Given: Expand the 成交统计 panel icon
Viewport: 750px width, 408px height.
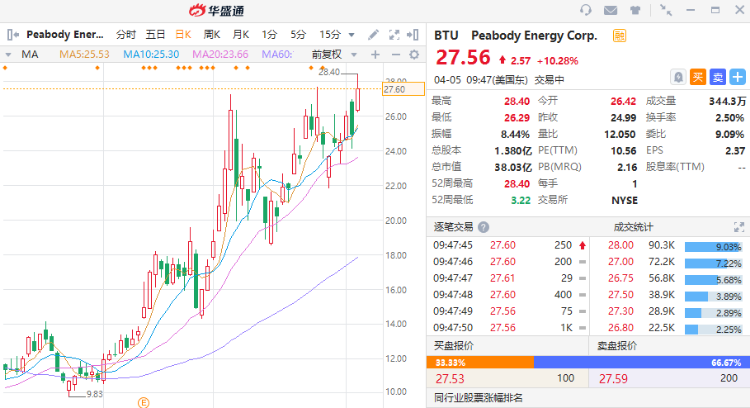Looking at the screenshot, I should pyautogui.click(x=739, y=227).
